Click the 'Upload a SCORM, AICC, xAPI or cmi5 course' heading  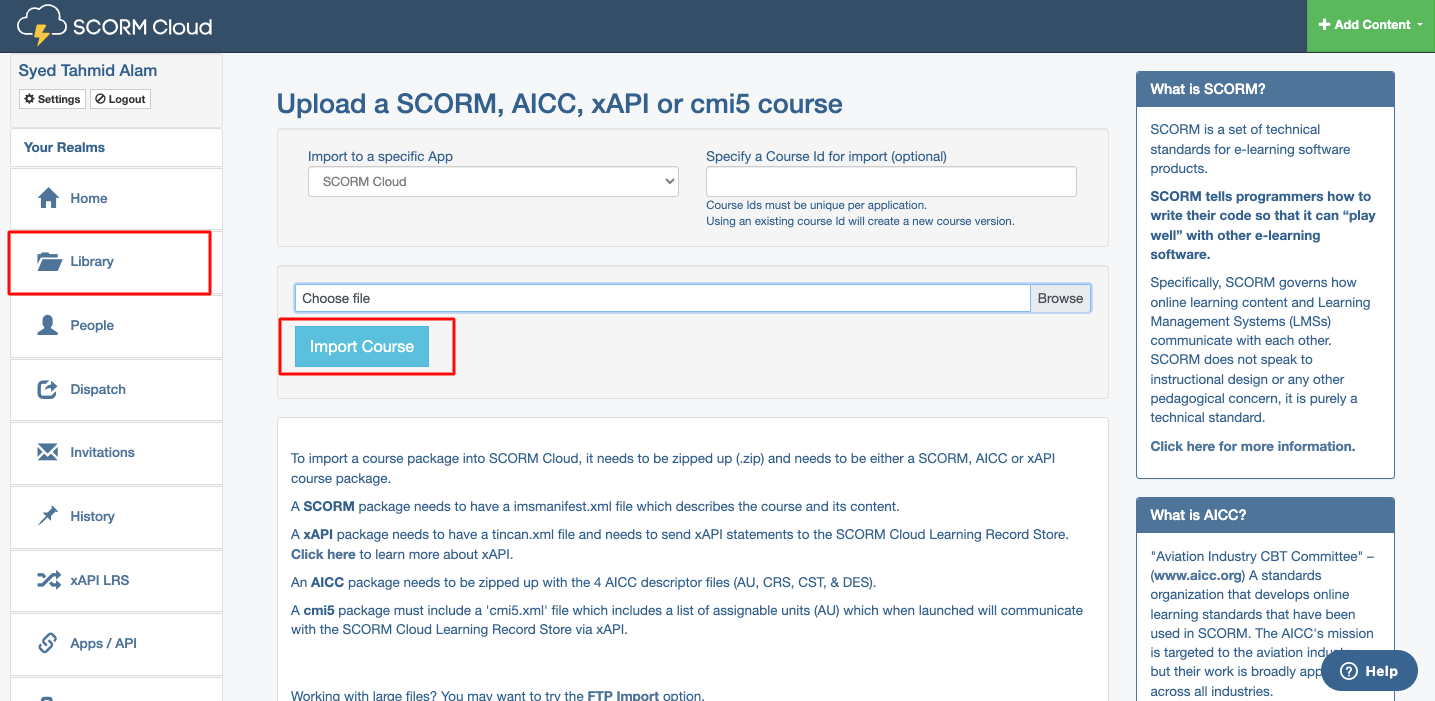560,104
